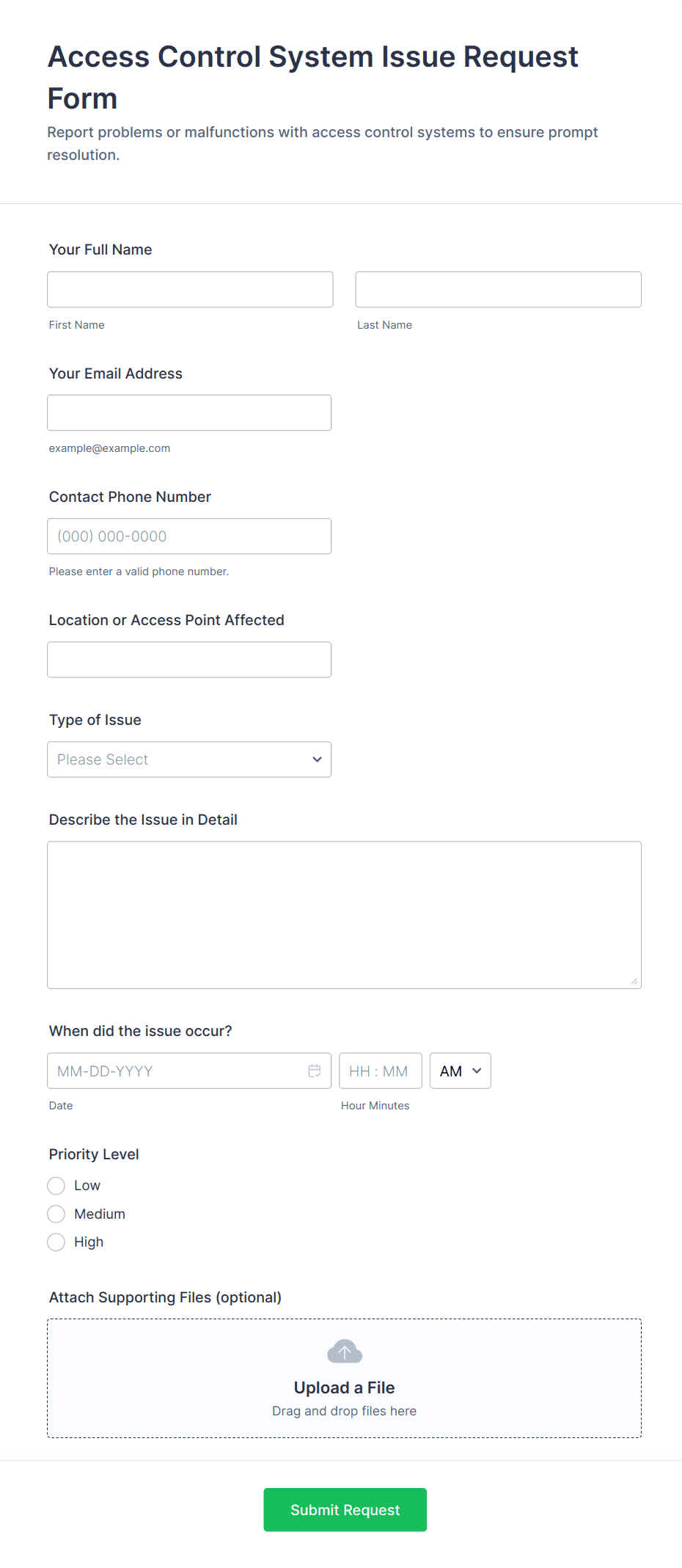Click the Upload a File text
This screenshot has height=1568, width=682.
(x=345, y=1388)
